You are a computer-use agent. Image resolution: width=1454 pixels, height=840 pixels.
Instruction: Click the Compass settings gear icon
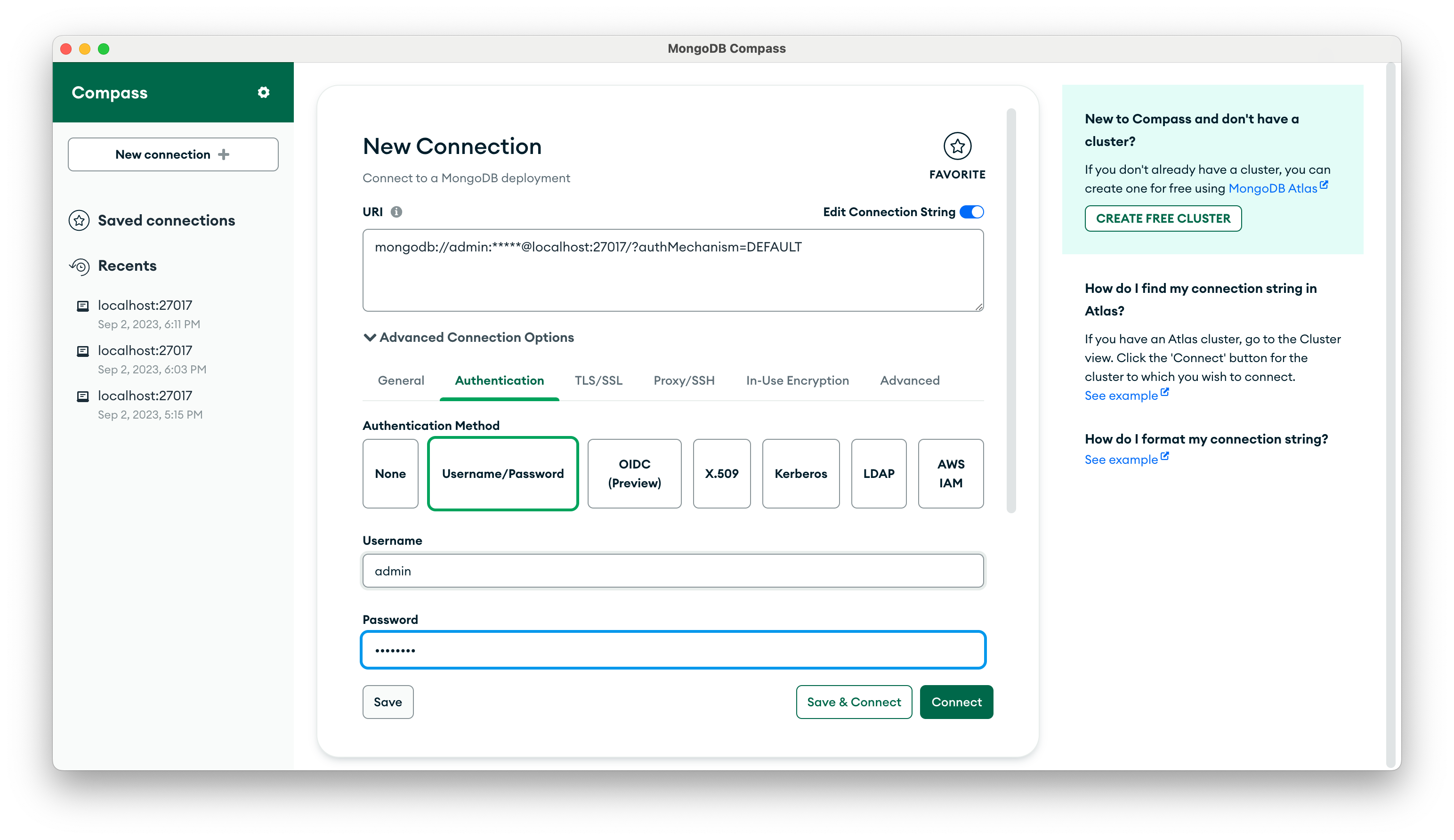click(264, 92)
